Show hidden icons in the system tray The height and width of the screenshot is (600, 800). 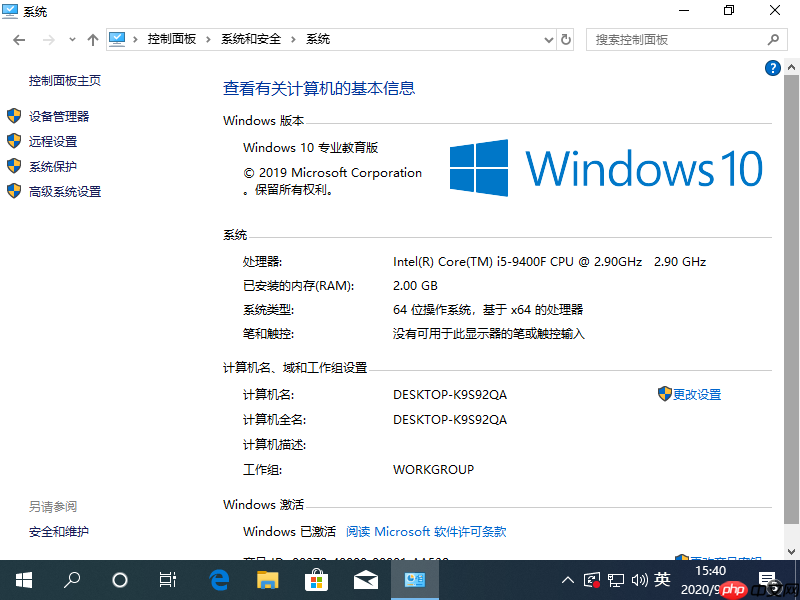(567, 579)
